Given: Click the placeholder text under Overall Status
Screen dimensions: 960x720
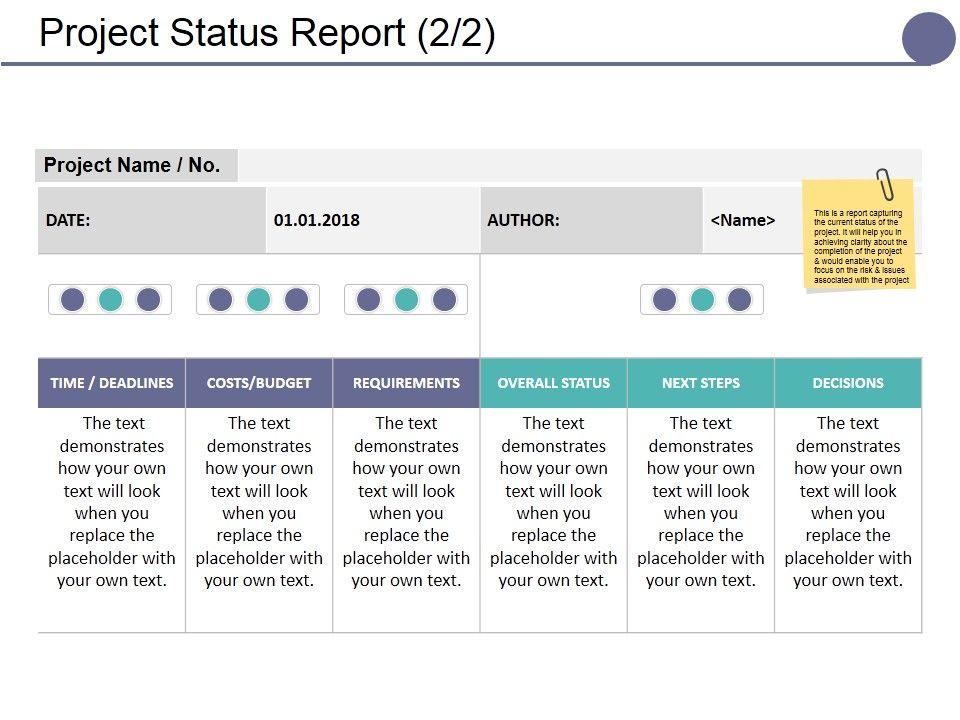Looking at the screenshot, I should tap(553, 501).
